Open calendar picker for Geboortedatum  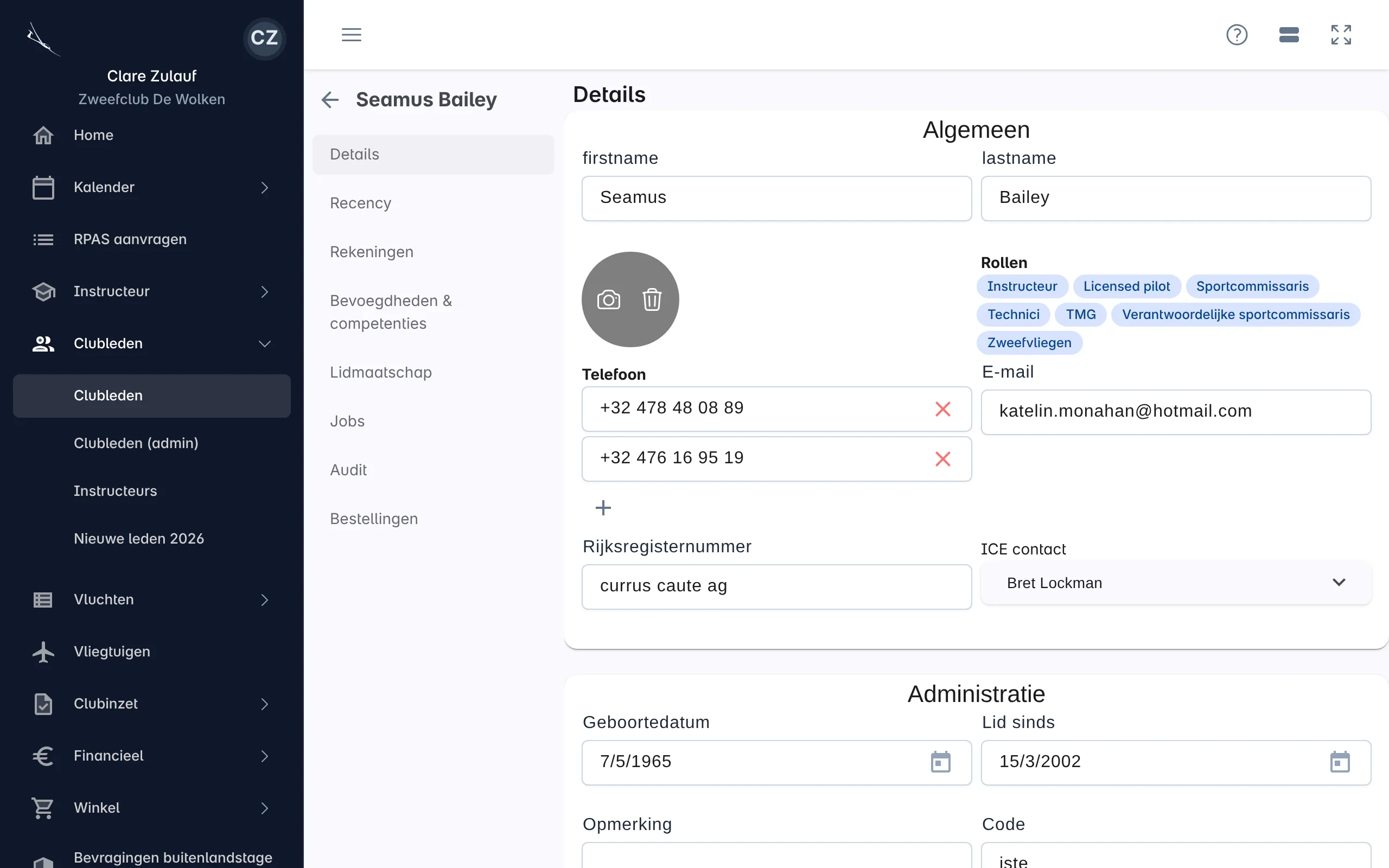tap(940, 762)
